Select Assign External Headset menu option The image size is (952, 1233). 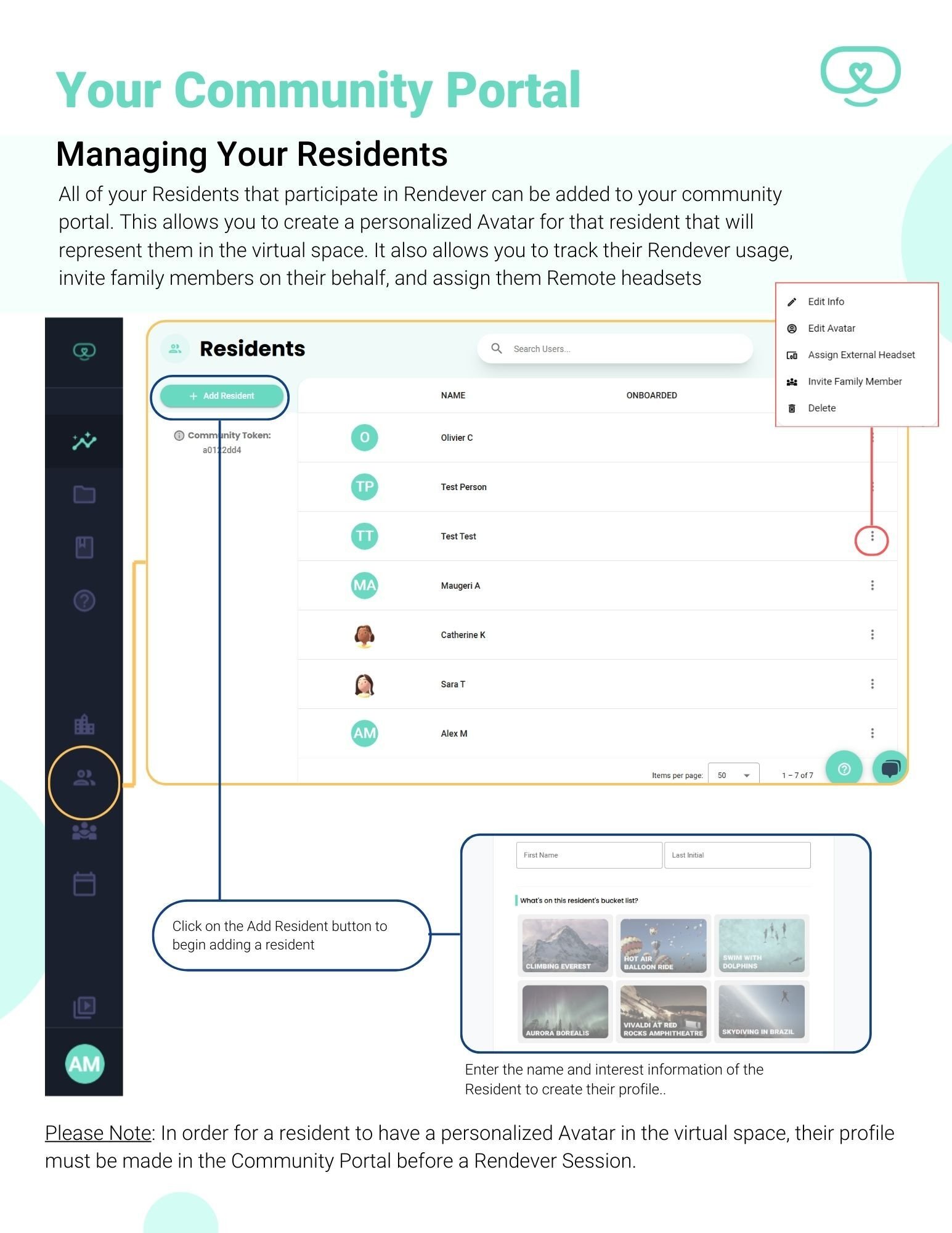pyautogui.click(x=861, y=355)
